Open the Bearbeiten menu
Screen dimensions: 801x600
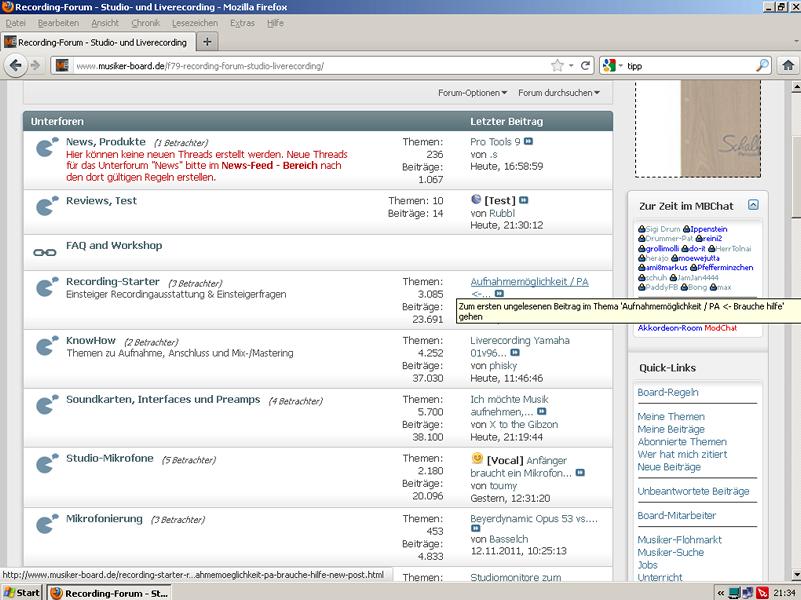[x=58, y=23]
